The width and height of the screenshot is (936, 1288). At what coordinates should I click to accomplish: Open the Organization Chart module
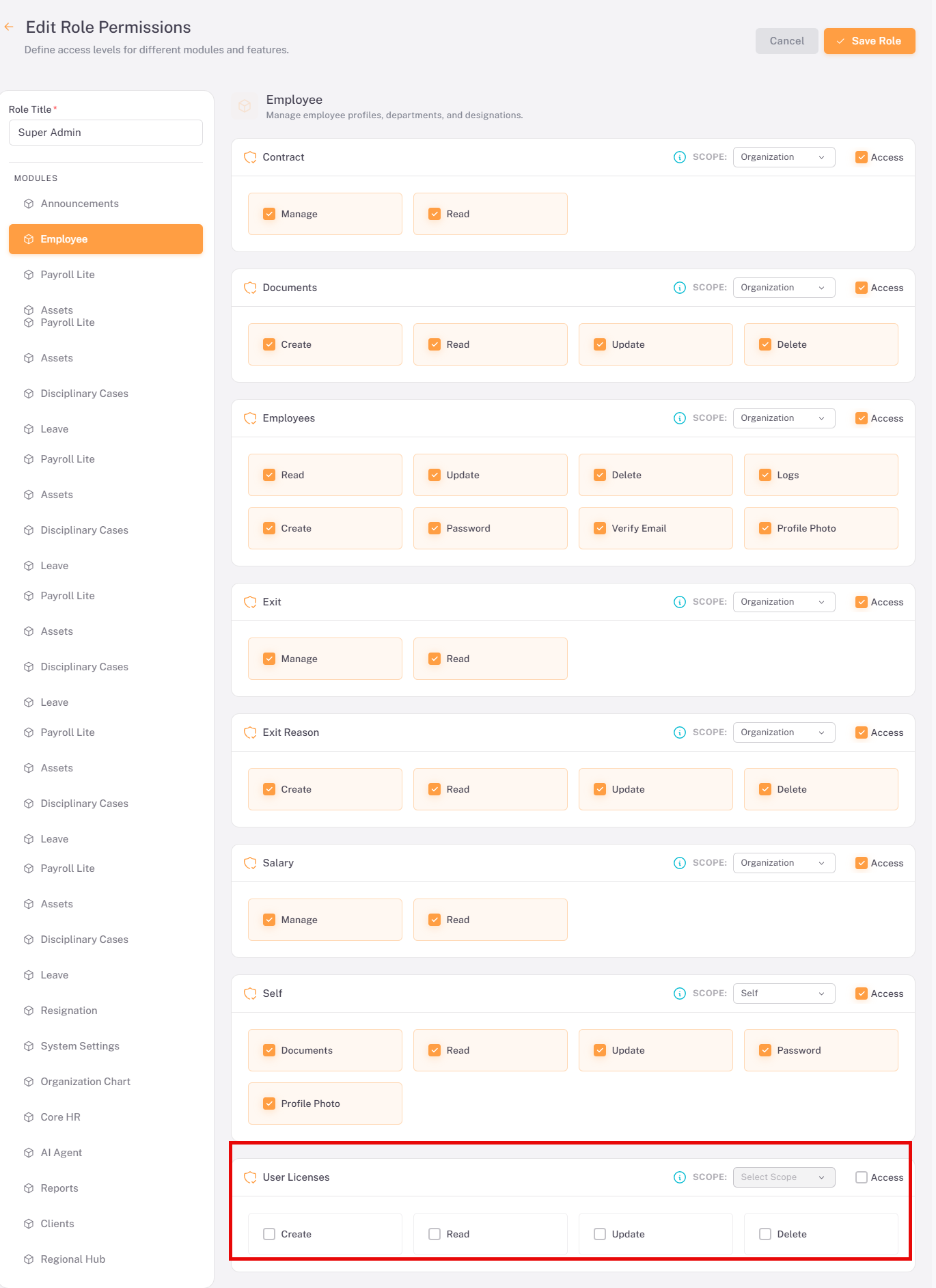tap(106, 1082)
